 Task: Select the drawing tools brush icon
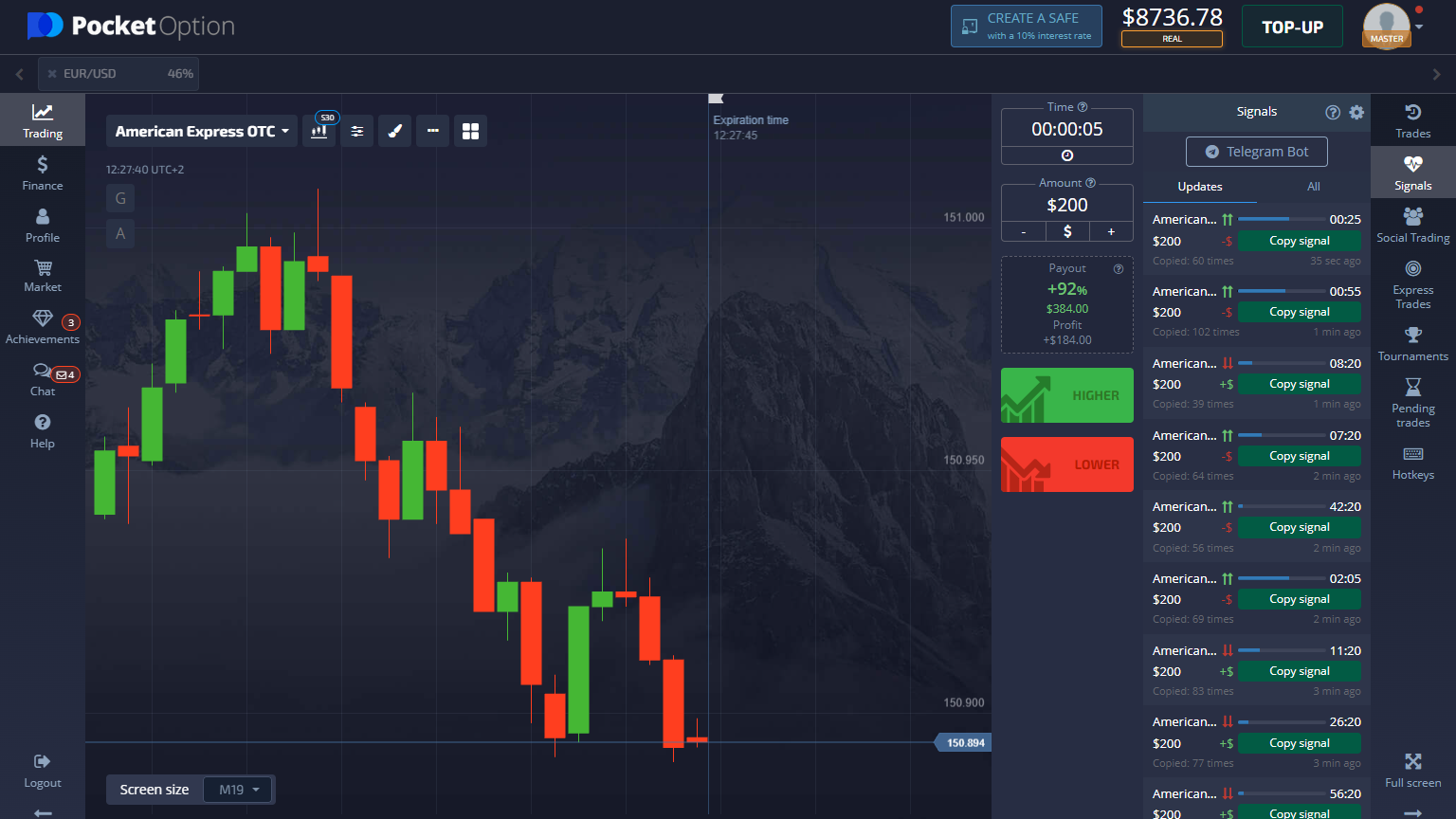(394, 131)
